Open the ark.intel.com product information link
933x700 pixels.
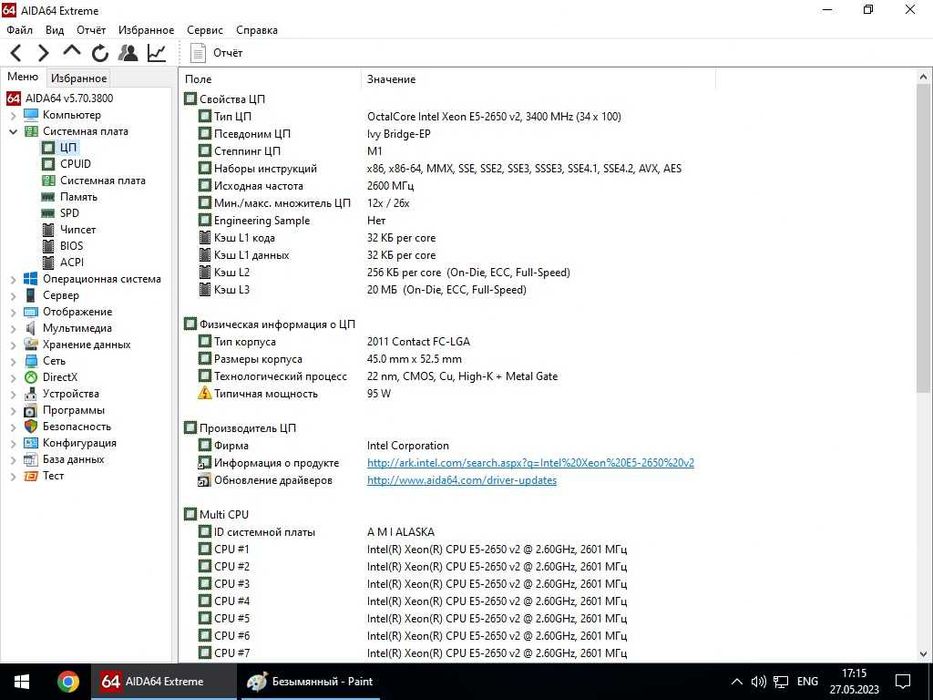[530, 463]
